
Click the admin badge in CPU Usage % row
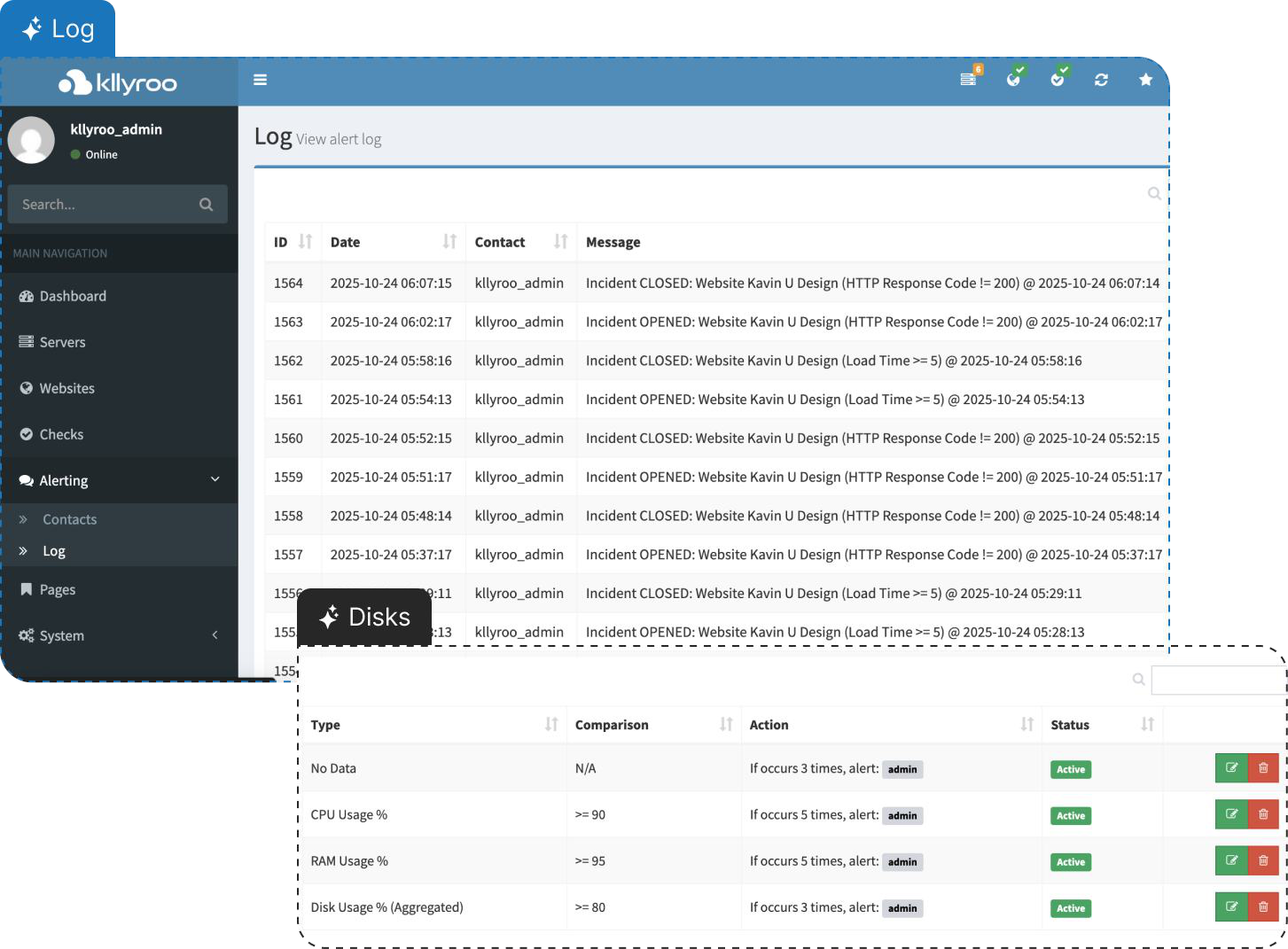coord(902,815)
